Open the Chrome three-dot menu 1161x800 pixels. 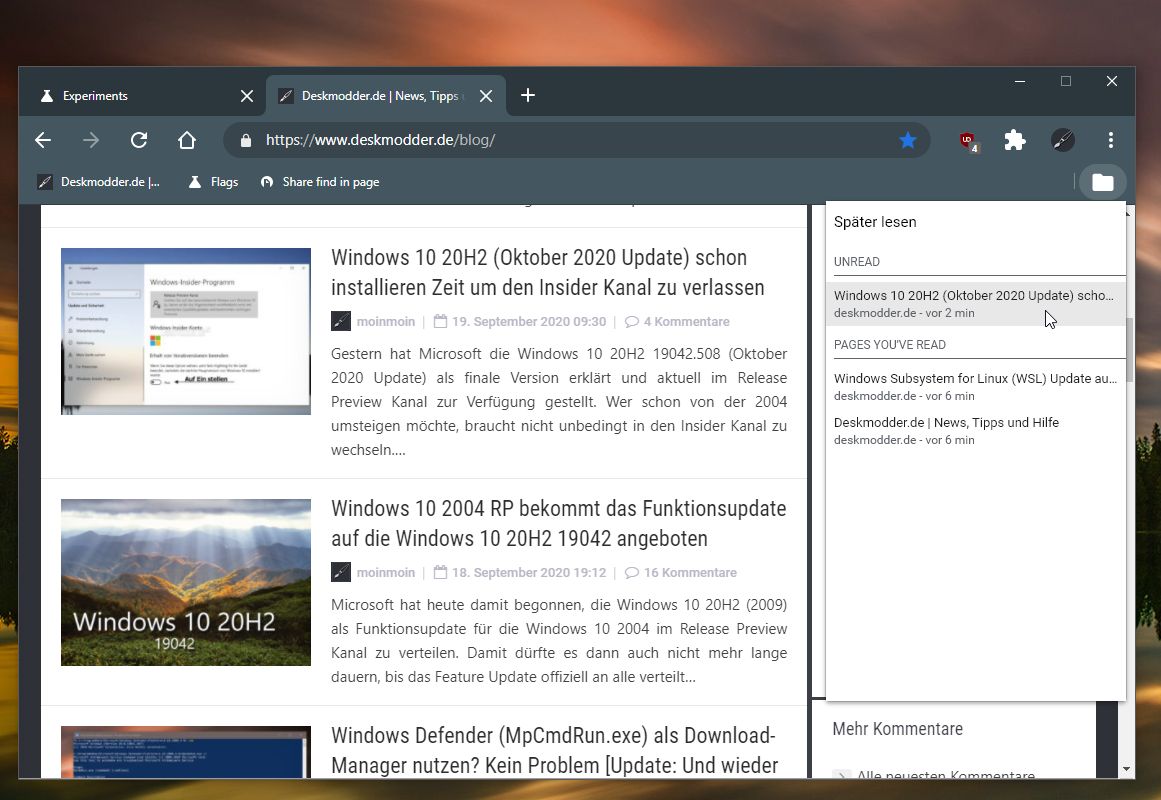coord(1111,140)
